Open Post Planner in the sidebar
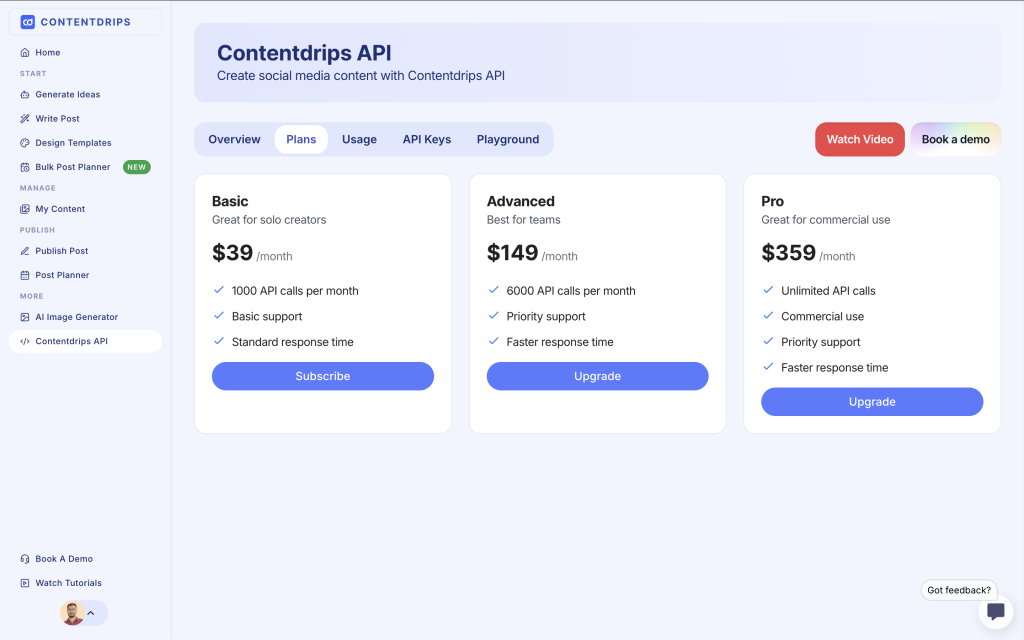Screen dimensions: 1024x640 (x=62, y=275)
